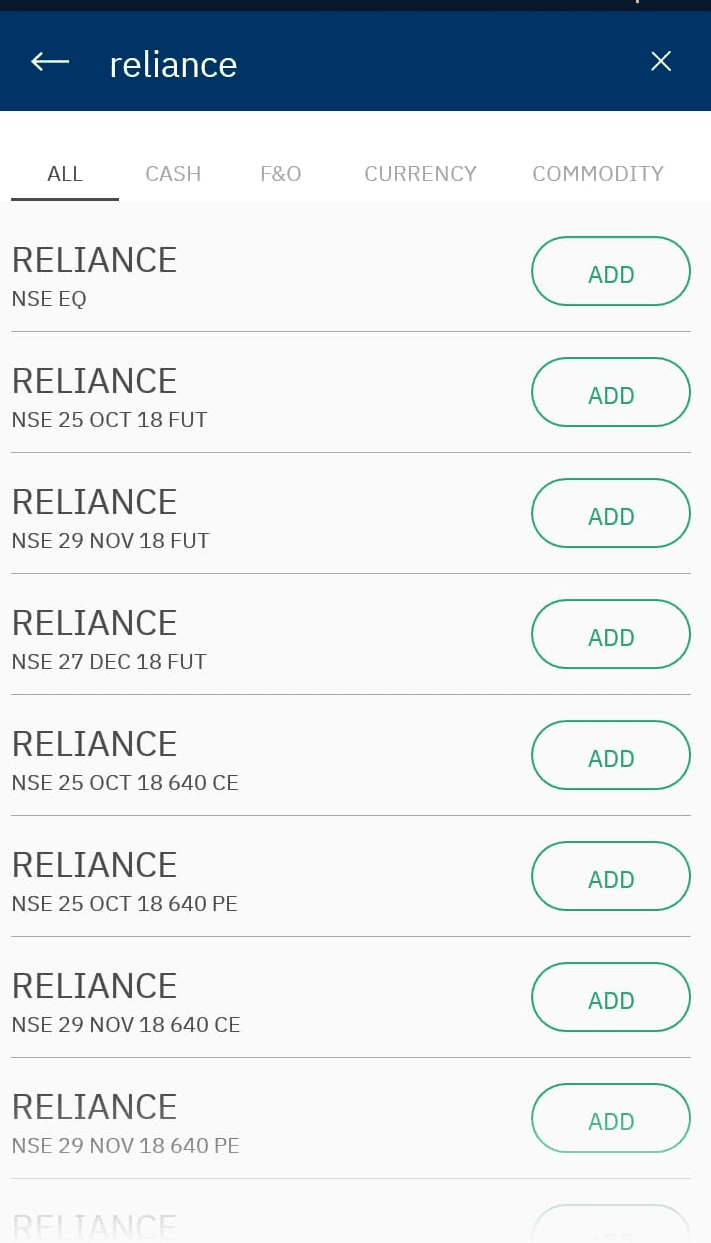The height and width of the screenshot is (1243, 711).
Task: Switch to the CASH tab
Action: click(172, 173)
